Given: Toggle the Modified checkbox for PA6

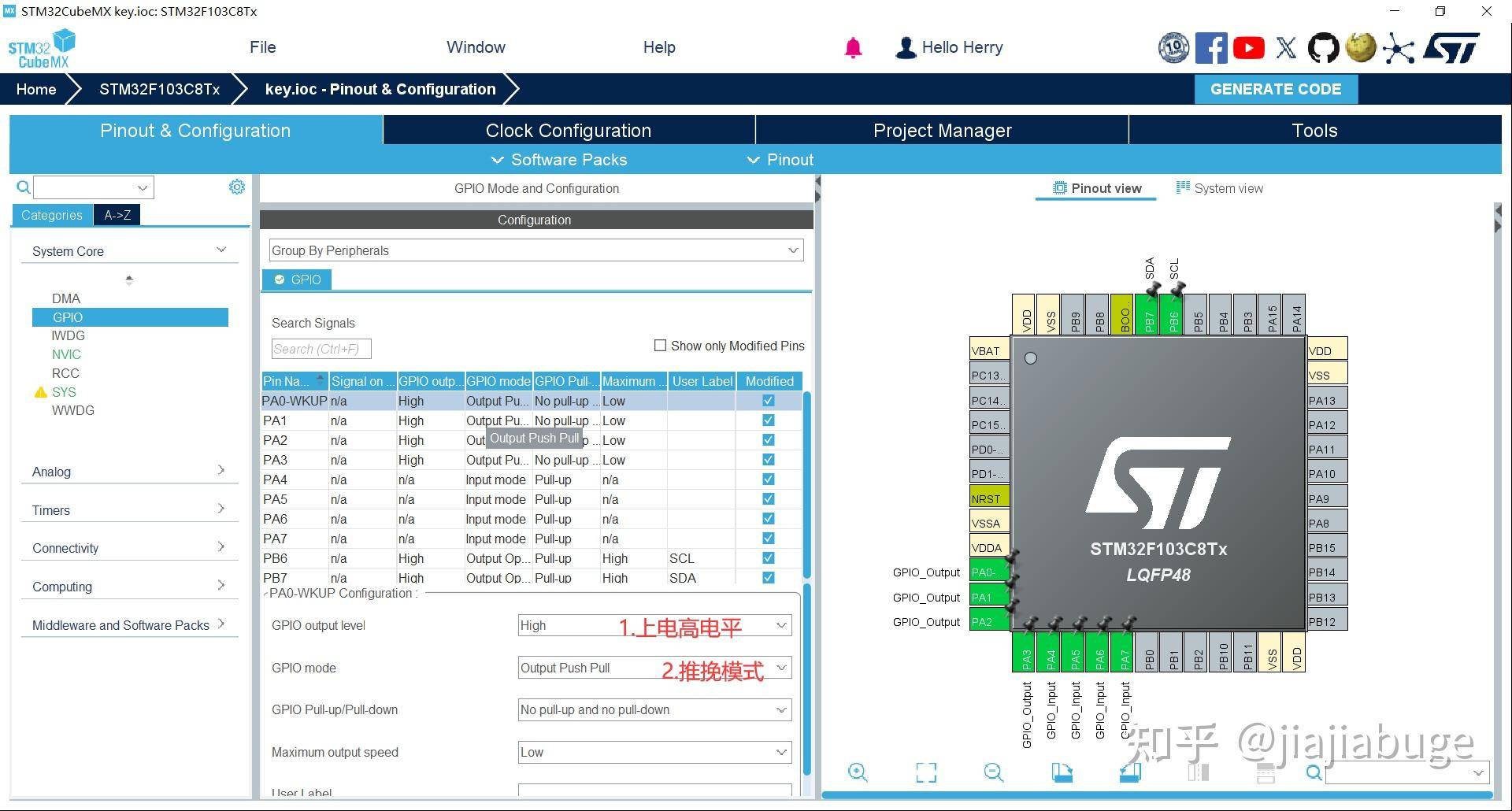Looking at the screenshot, I should 769,519.
